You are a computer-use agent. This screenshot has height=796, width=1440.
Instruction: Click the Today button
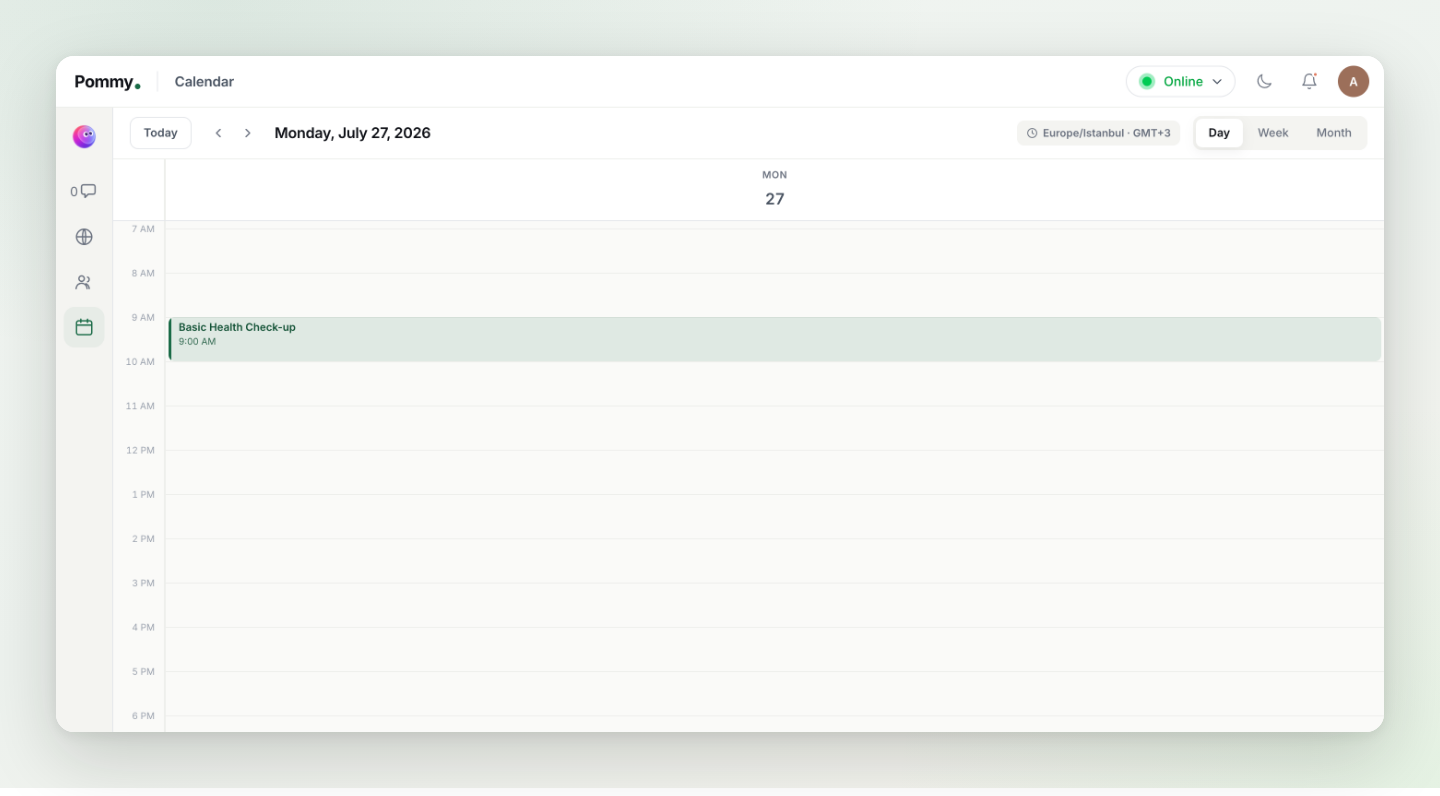[161, 133]
